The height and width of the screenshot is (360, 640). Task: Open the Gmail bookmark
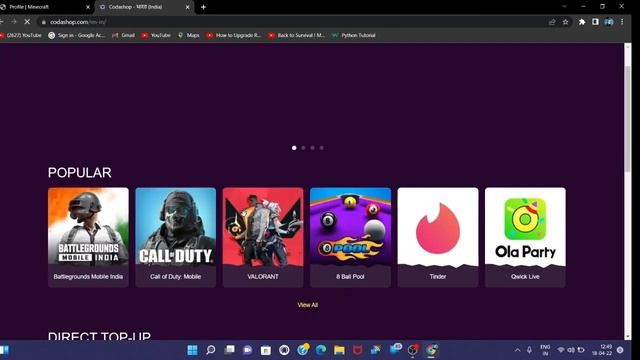click(x=123, y=36)
